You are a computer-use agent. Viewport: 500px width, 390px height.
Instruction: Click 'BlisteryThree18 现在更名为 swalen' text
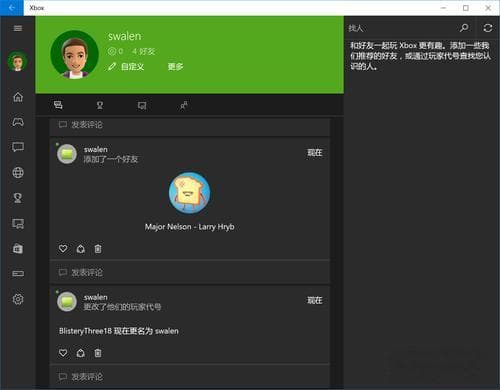119,331
